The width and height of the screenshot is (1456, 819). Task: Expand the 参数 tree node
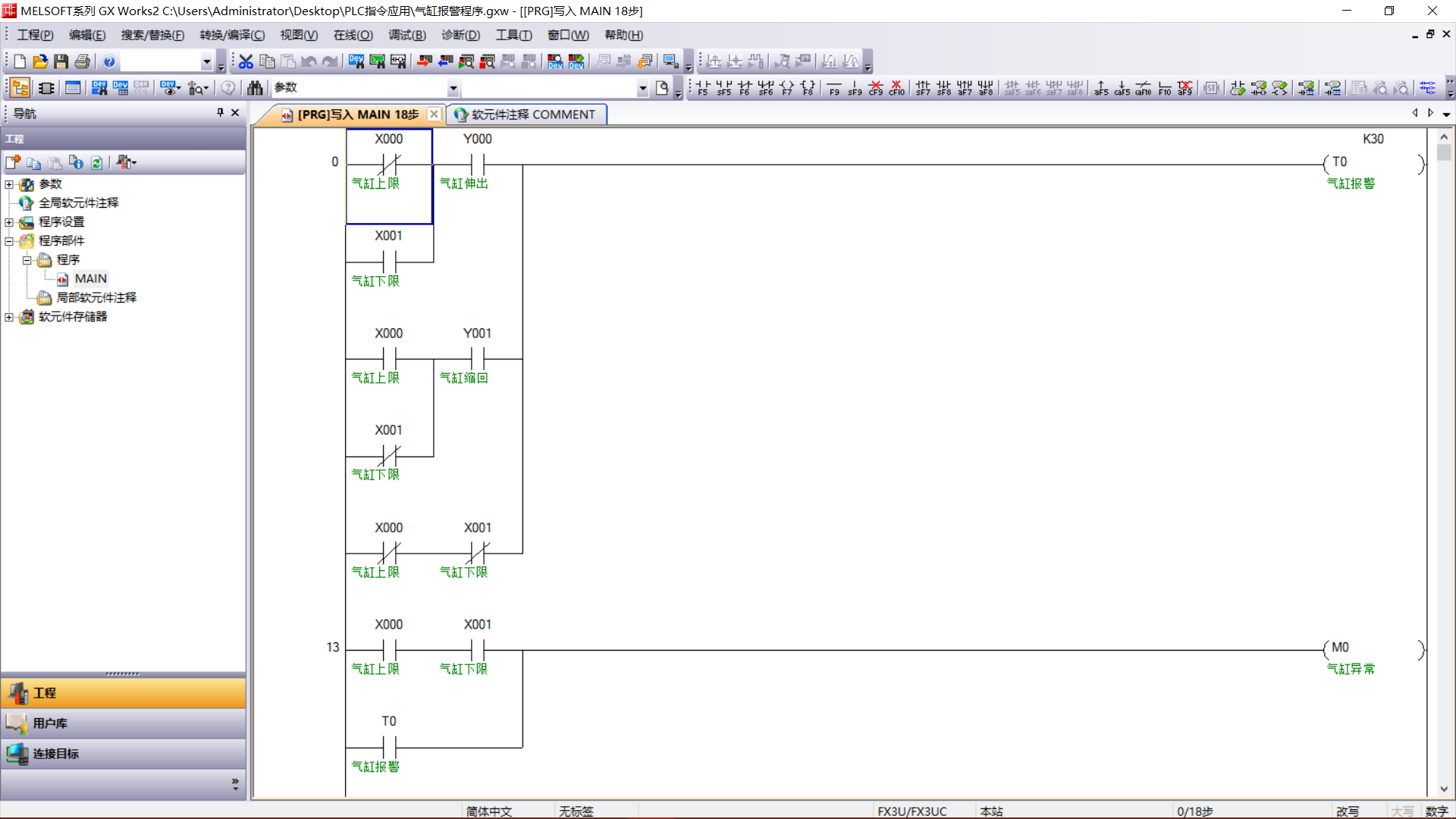pos(9,184)
